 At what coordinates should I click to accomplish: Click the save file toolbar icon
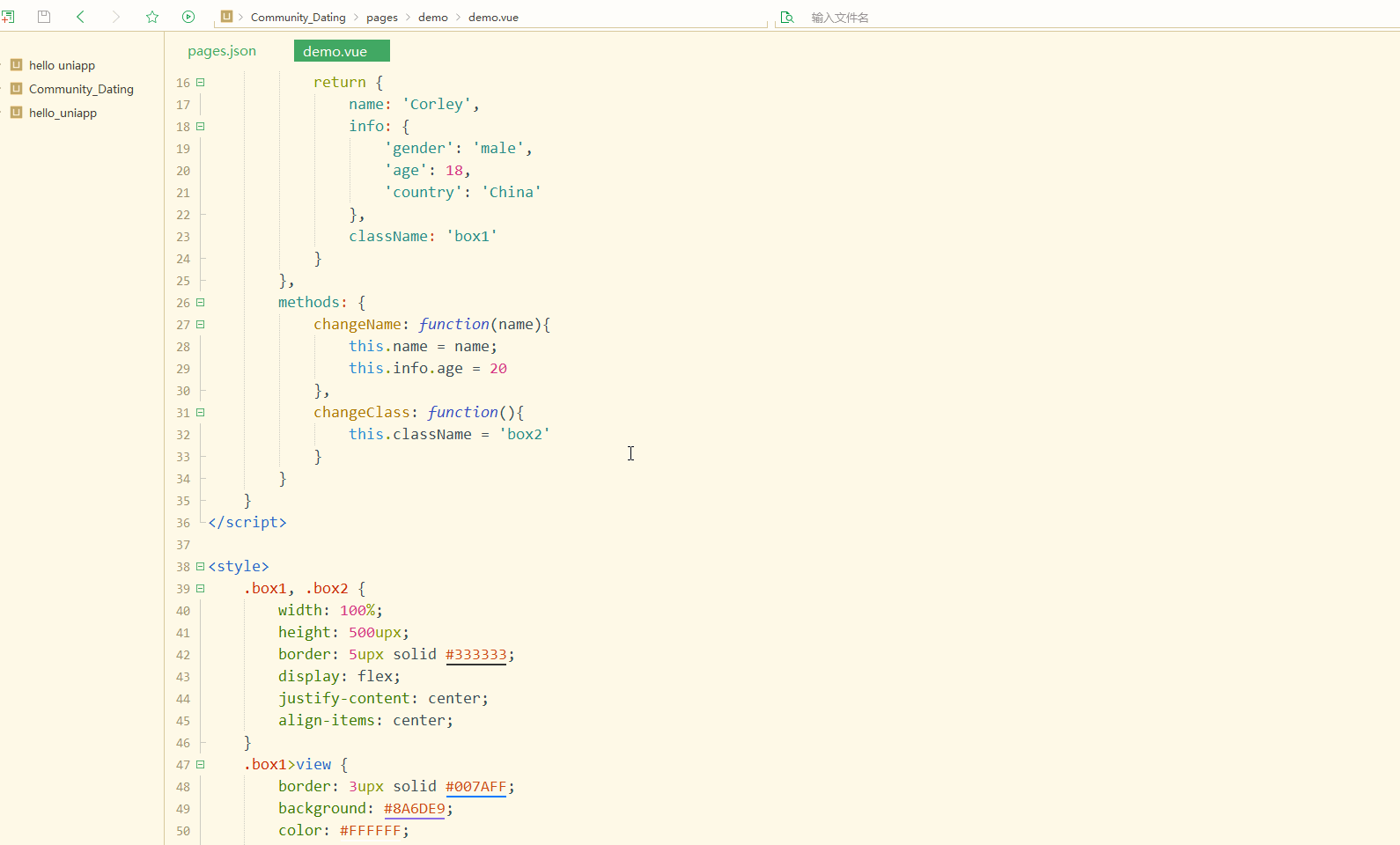44,17
